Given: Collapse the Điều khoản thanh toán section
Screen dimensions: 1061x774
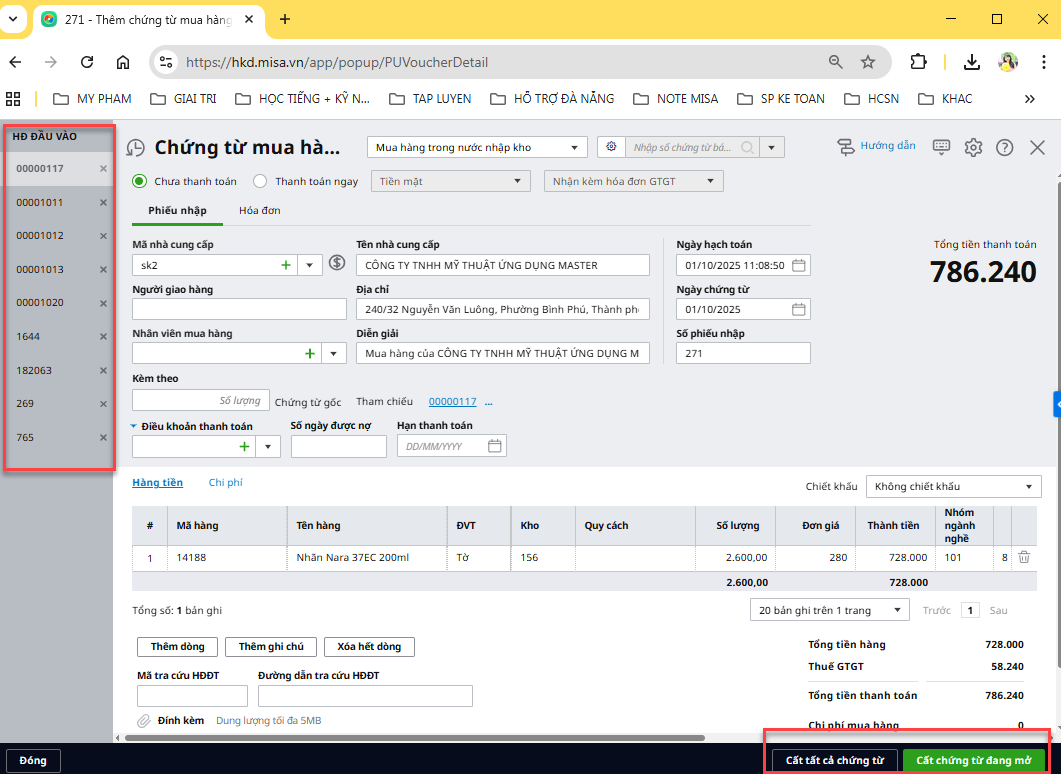Looking at the screenshot, I should [136, 426].
